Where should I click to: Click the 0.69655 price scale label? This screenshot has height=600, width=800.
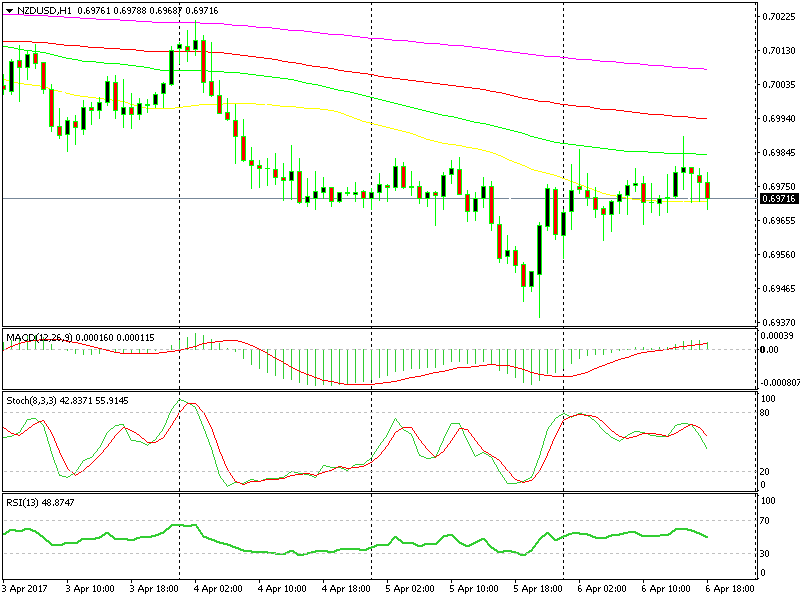click(x=779, y=220)
